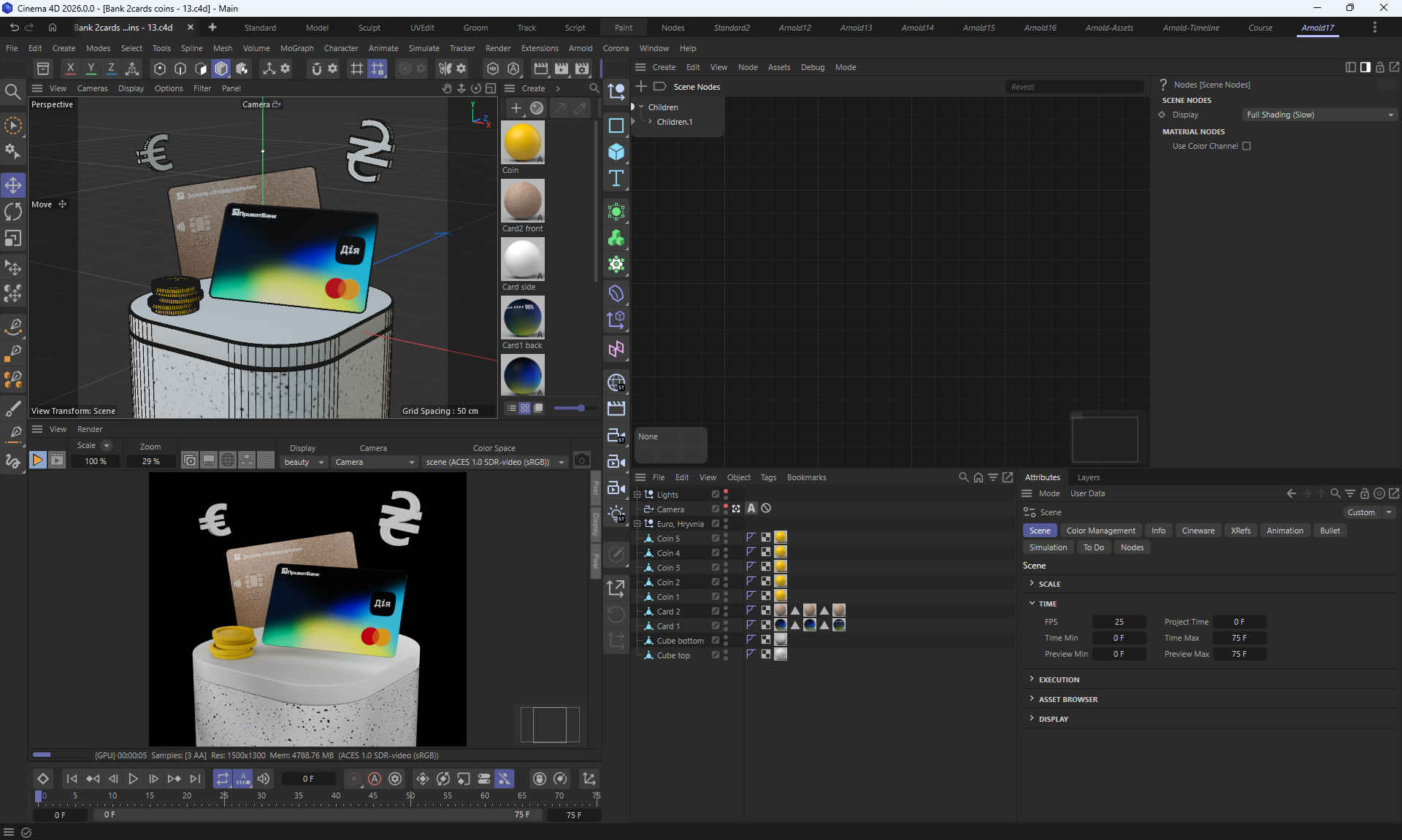This screenshot has height=840, width=1402.
Task: Click the Record Active Objects keyframe icon
Action: [x=354, y=779]
